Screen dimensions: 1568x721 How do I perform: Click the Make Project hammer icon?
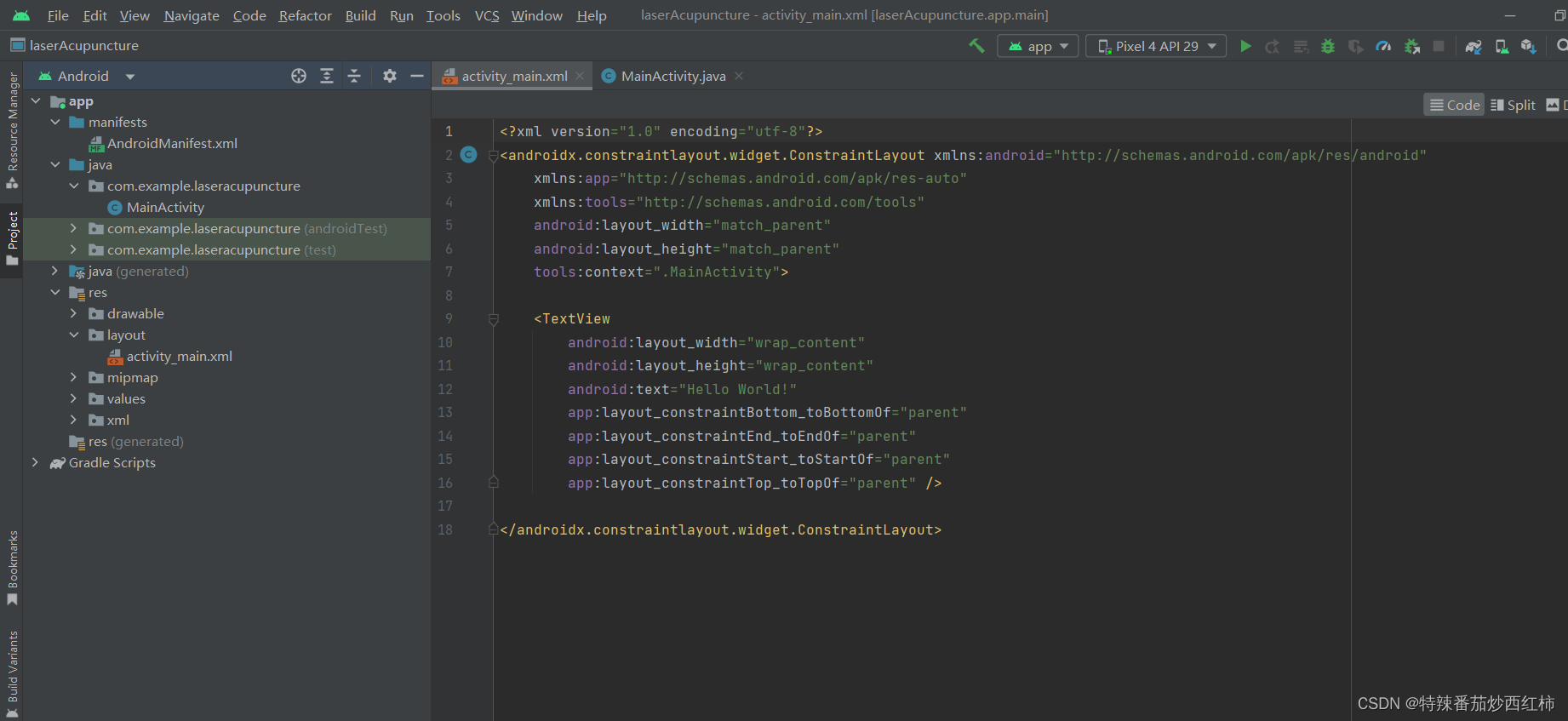point(976,46)
